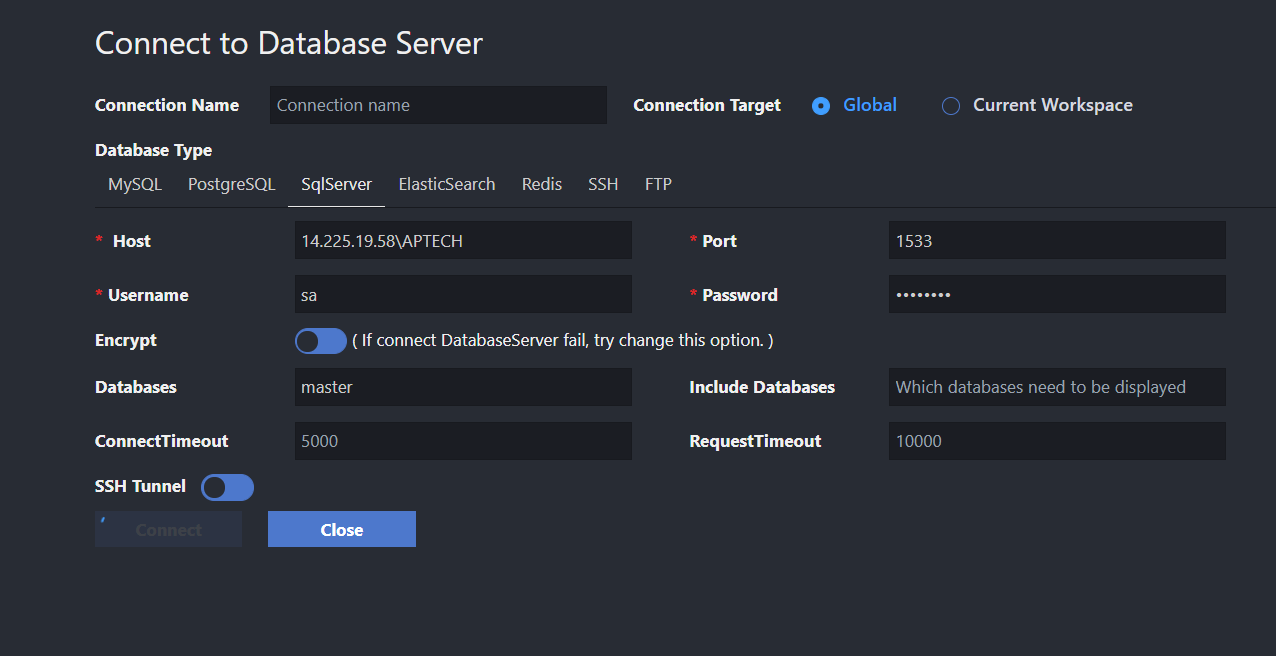Click the Password input field
The image size is (1276, 656).
1056,294
